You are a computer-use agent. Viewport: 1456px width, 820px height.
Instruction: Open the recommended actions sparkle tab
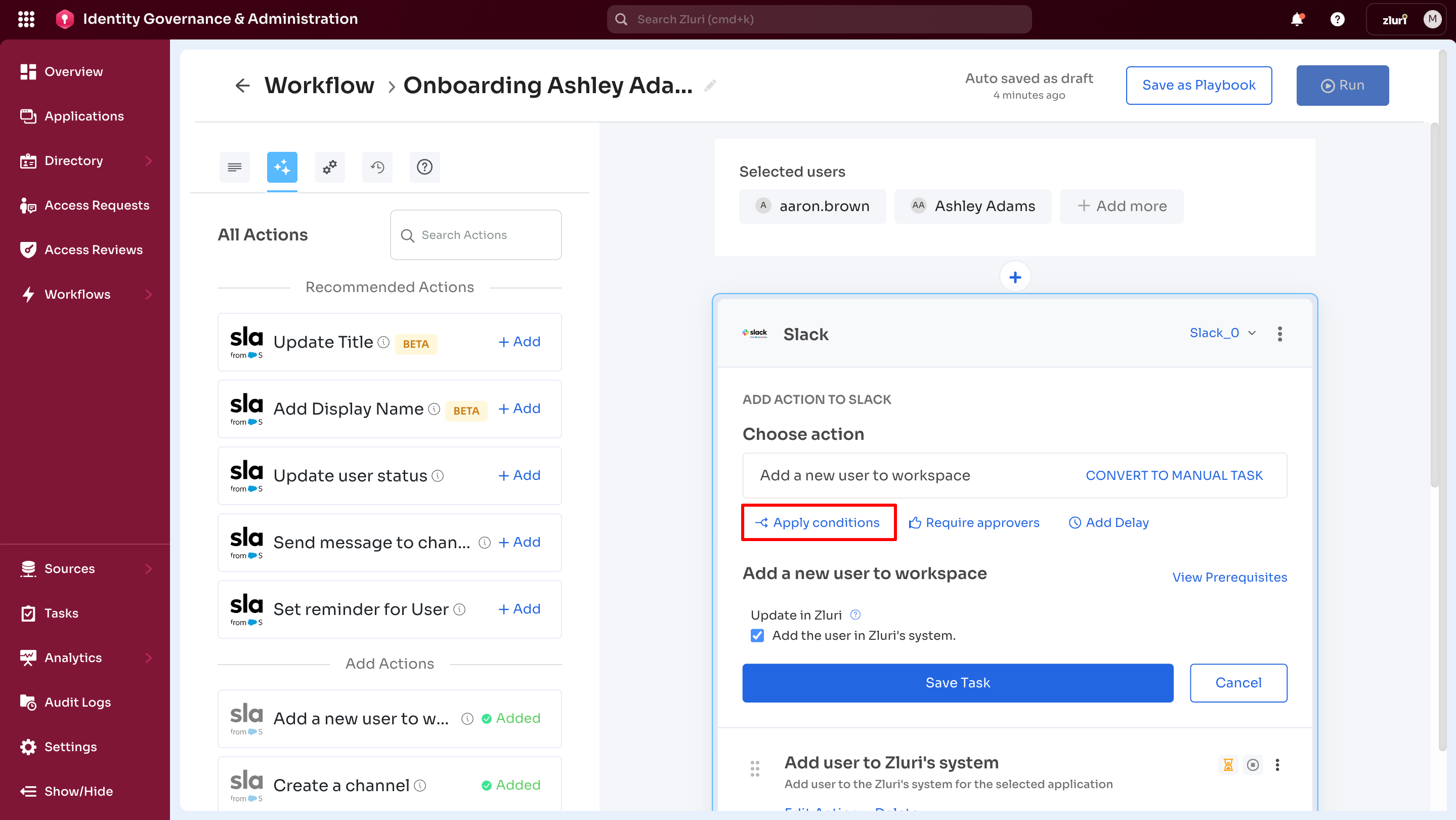tap(281, 167)
